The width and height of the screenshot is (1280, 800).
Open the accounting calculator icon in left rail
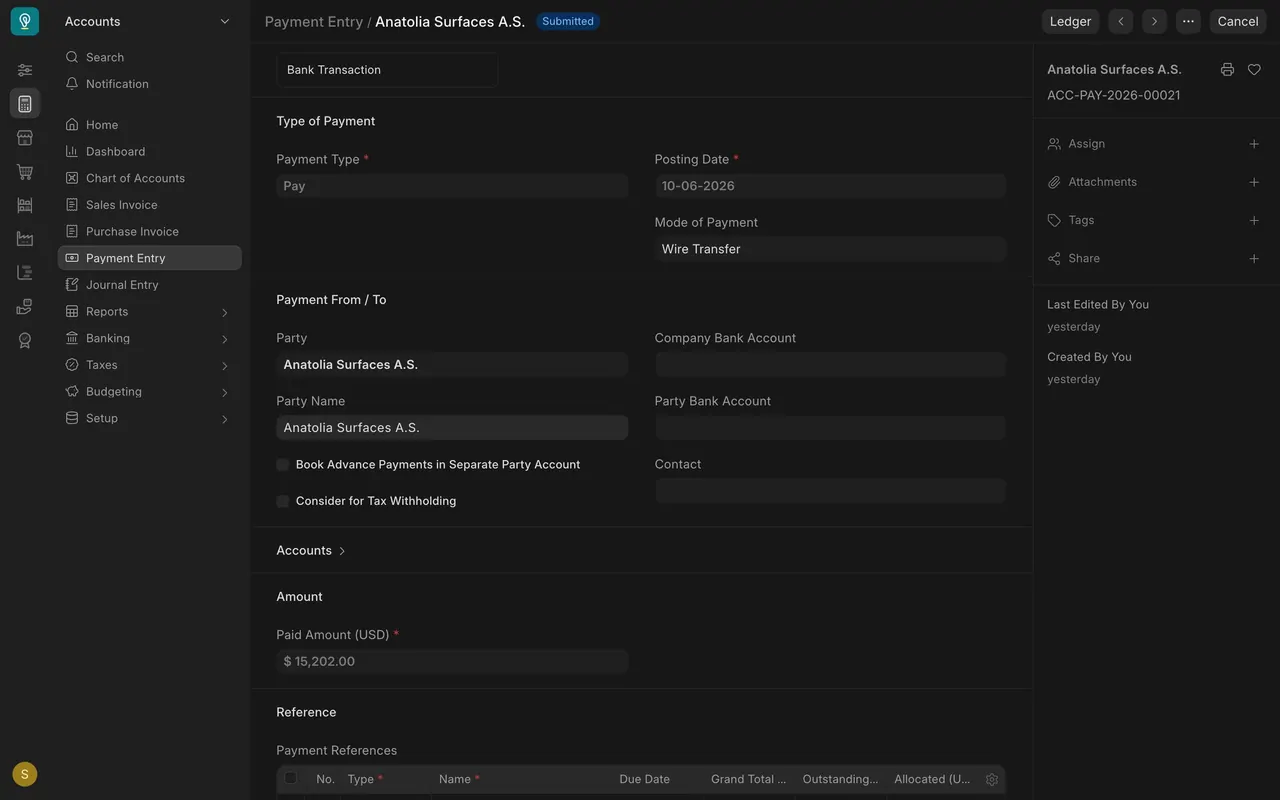pos(25,104)
